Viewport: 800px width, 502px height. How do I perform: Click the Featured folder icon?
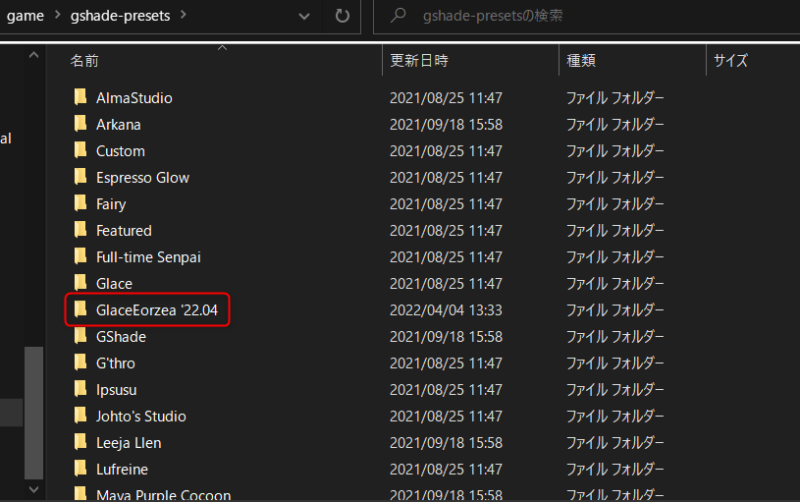point(80,229)
